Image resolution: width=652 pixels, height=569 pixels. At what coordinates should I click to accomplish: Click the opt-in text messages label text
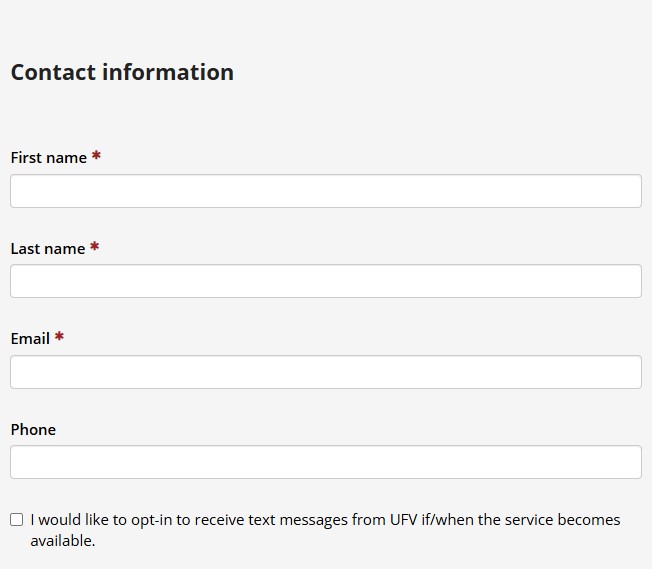click(x=325, y=520)
